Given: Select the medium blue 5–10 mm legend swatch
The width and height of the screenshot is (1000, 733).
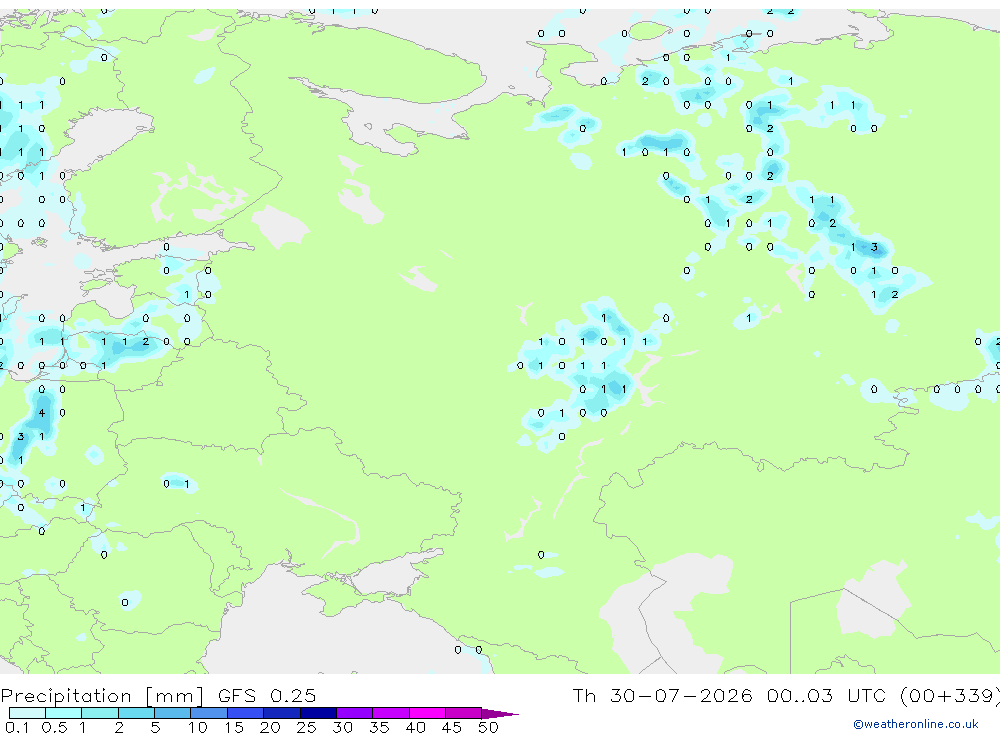Looking at the screenshot, I should coord(173,713).
